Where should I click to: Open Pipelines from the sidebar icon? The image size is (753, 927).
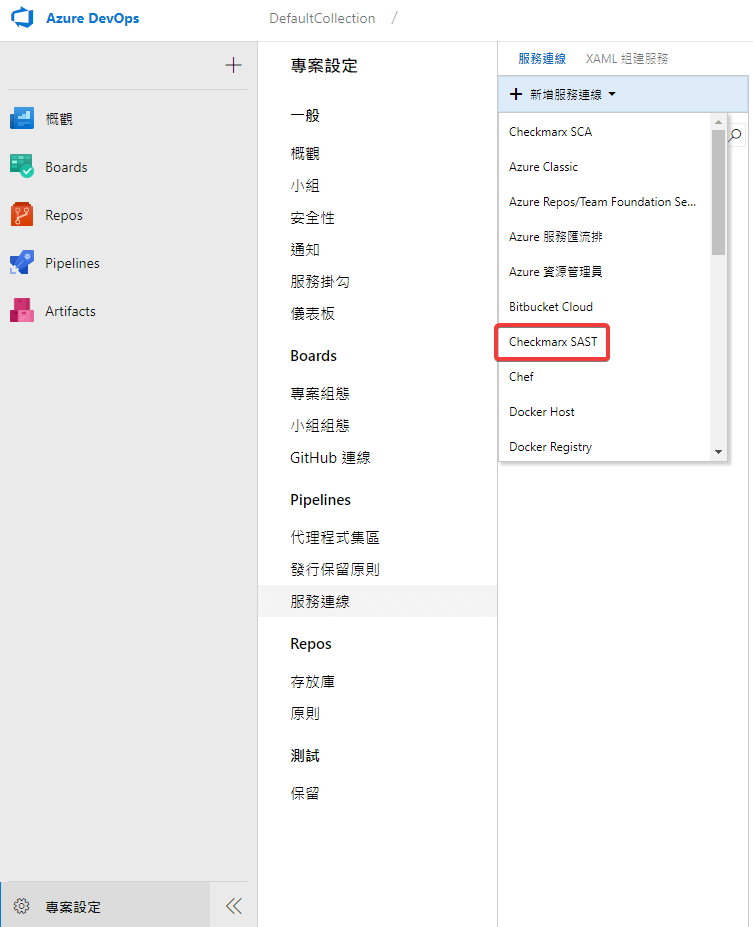click(x=22, y=263)
